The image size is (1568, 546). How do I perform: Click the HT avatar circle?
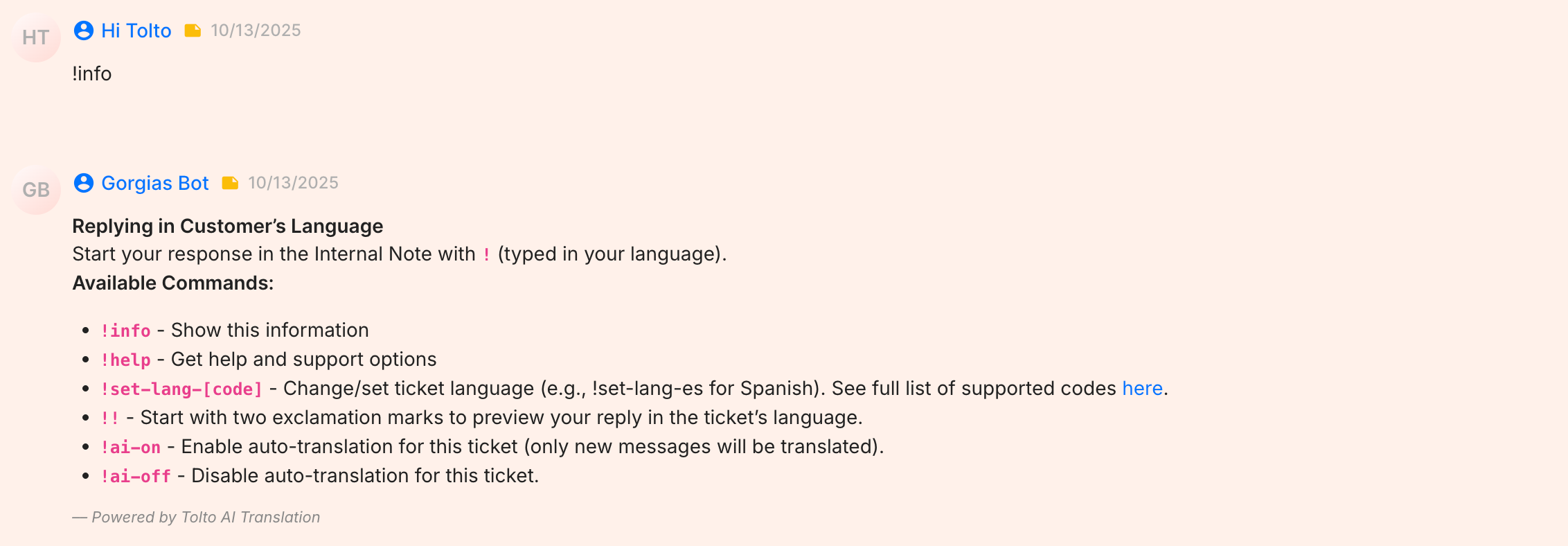(36, 37)
